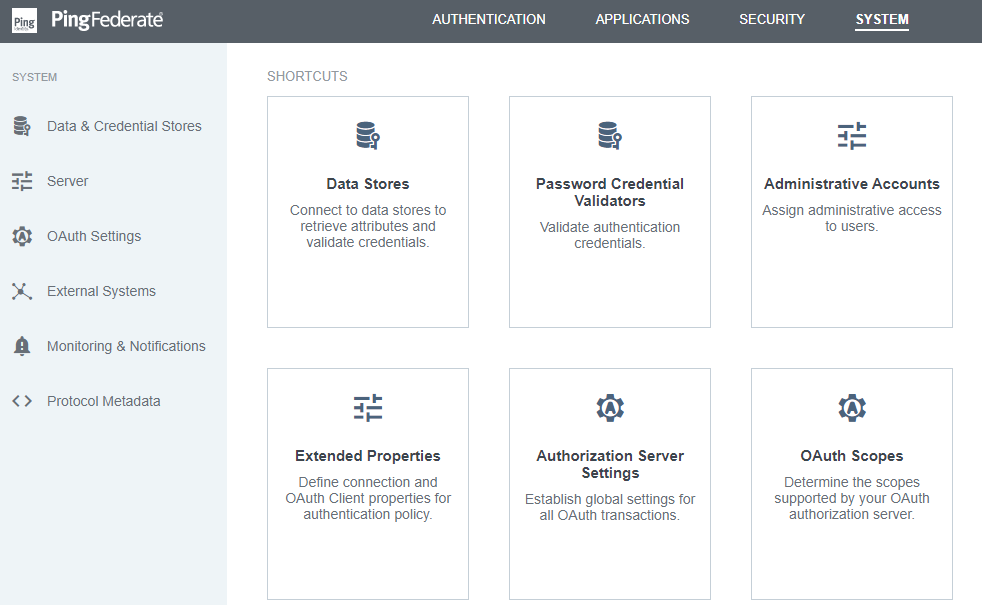
Task: Open the Extended Properties shortcut title
Action: (368, 456)
